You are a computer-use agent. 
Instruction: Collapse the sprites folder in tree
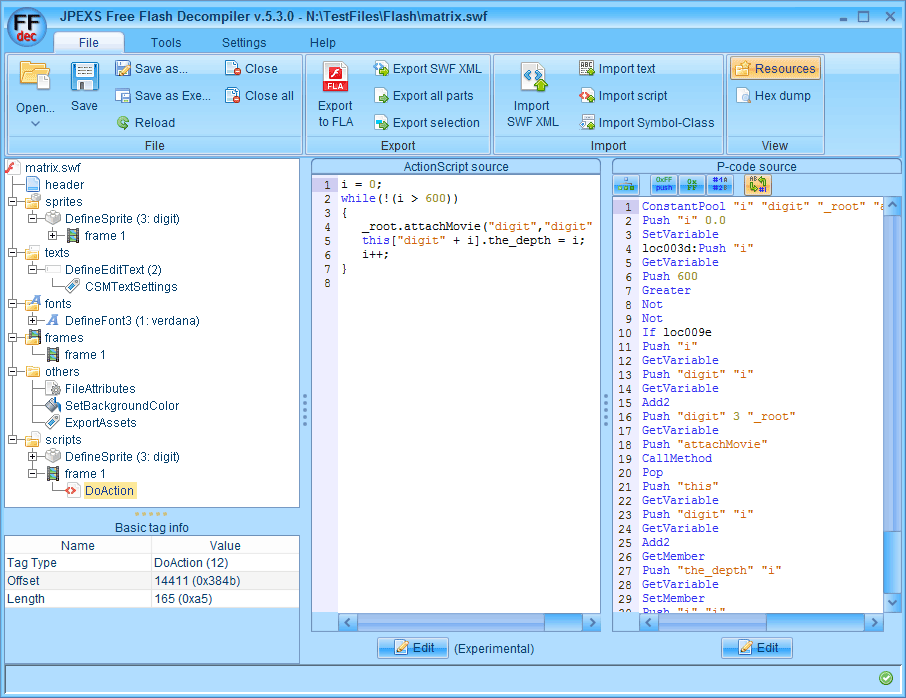(14, 202)
